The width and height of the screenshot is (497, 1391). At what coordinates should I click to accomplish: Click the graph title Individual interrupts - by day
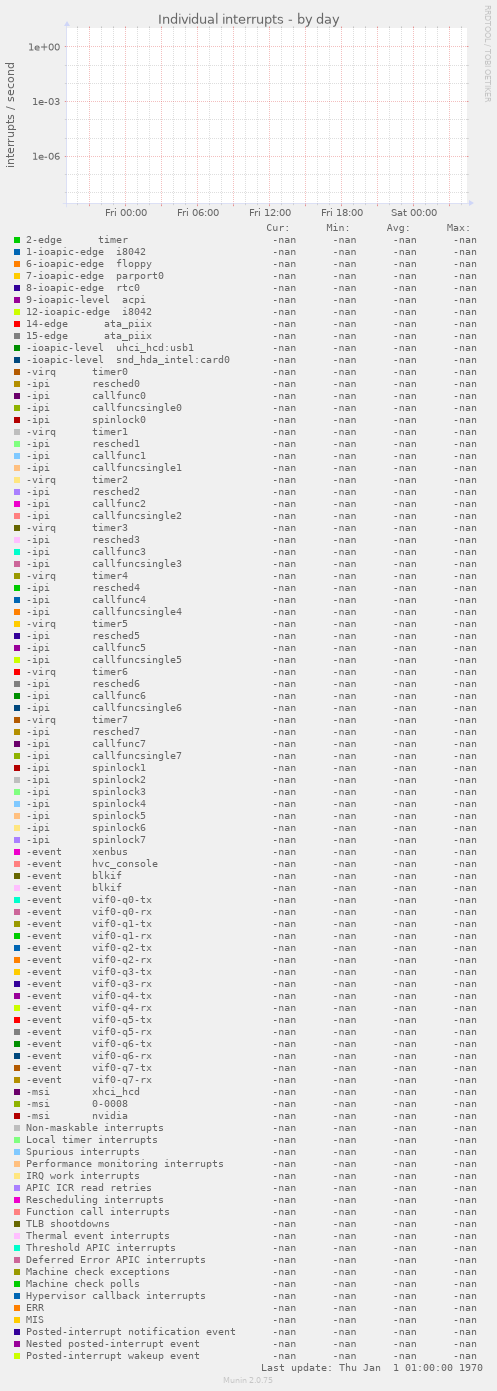point(249,19)
